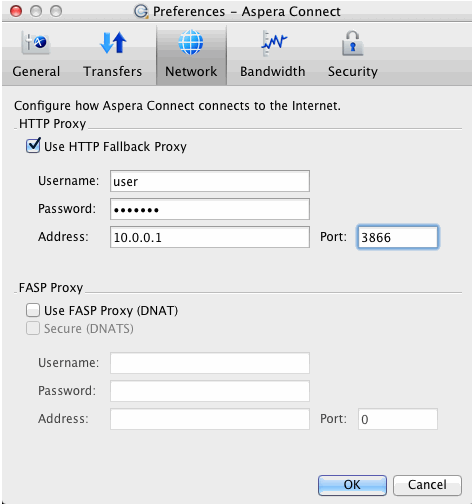Open the Bandwidth graph icon
This screenshot has width=472, height=504.
pyautogui.click(x=273, y=43)
